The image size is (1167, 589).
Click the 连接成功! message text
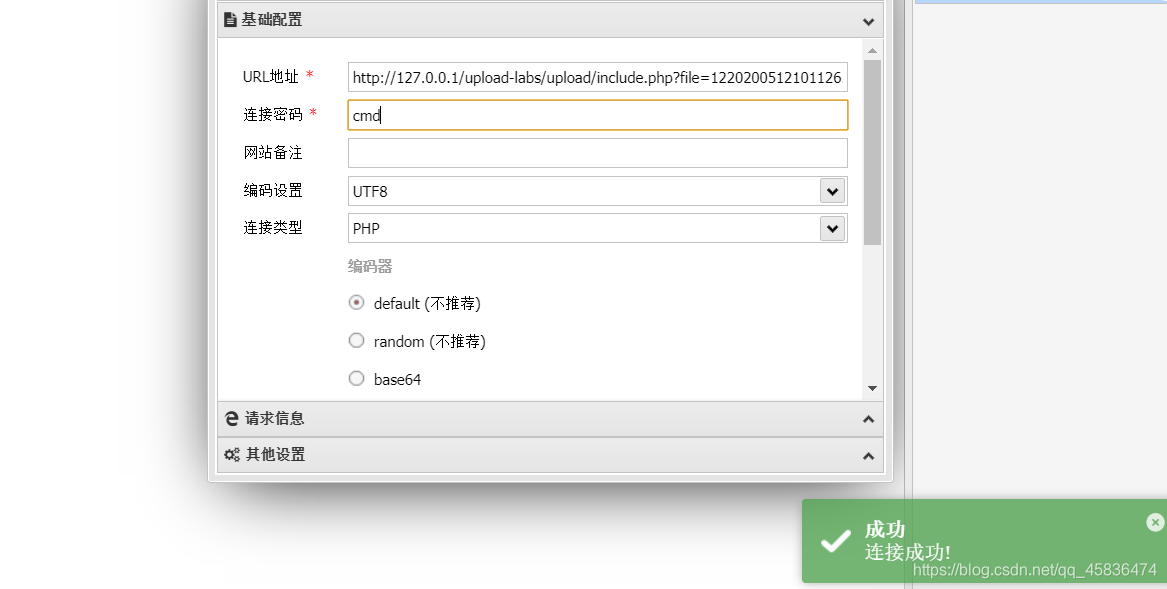[x=907, y=553]
